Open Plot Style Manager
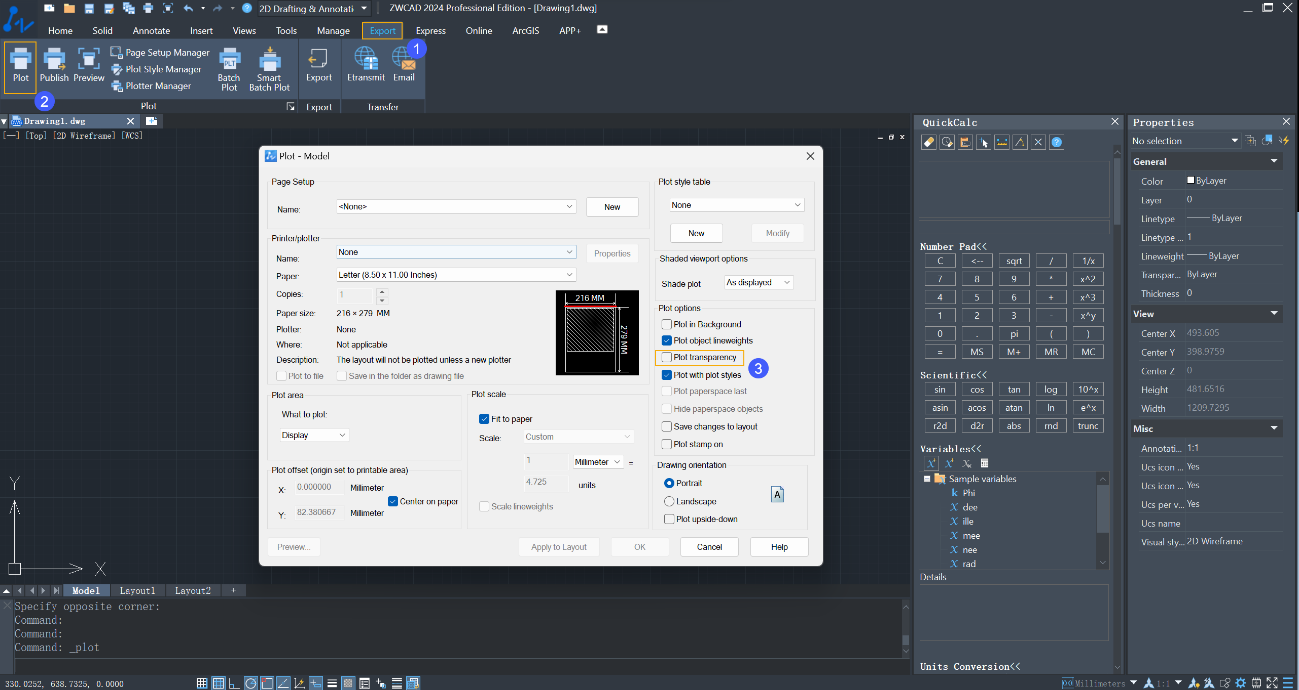The height and width of the screenshot is (690, 1299). pos(156,70)
